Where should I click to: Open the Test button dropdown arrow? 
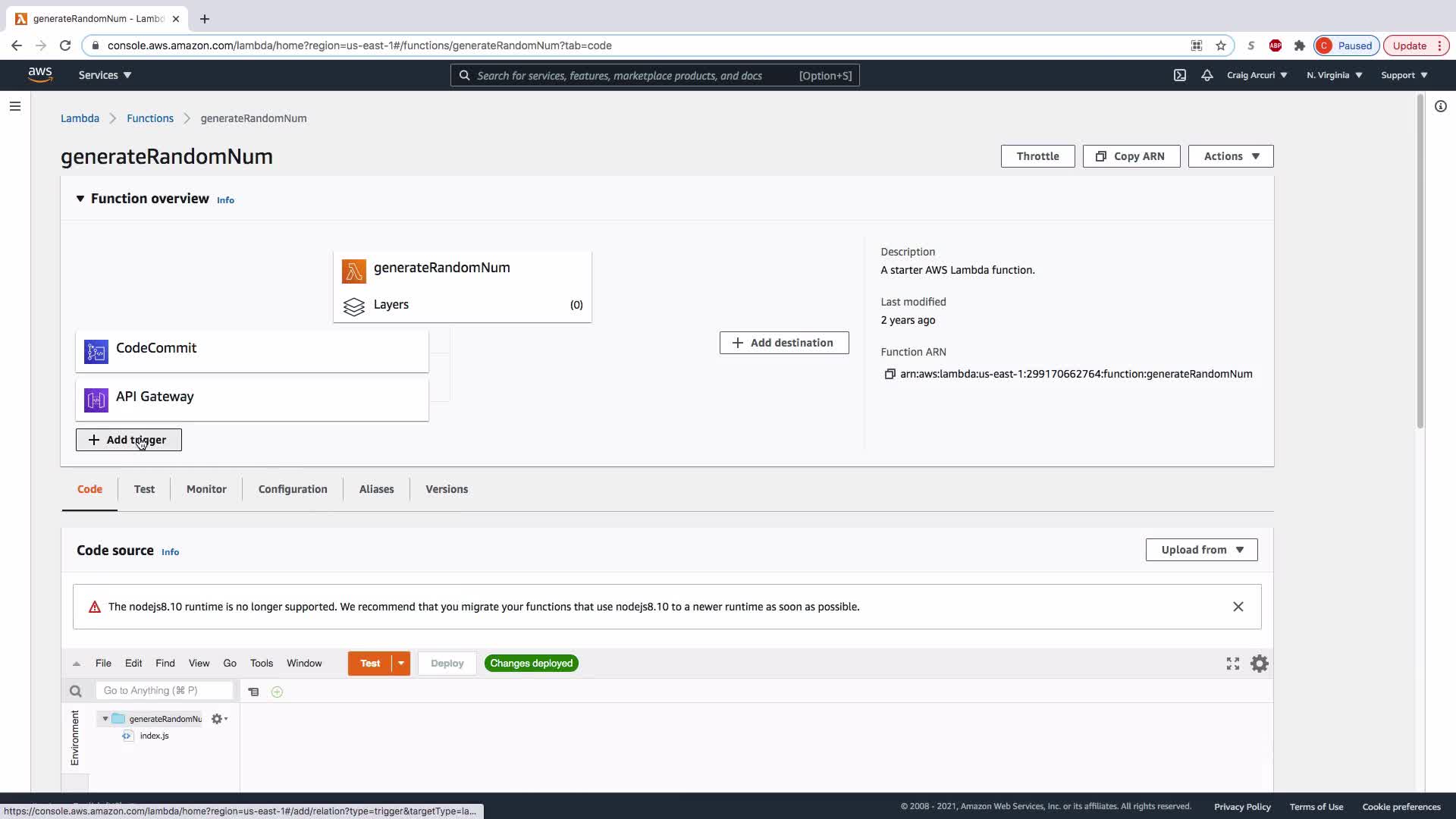[401, 664]
